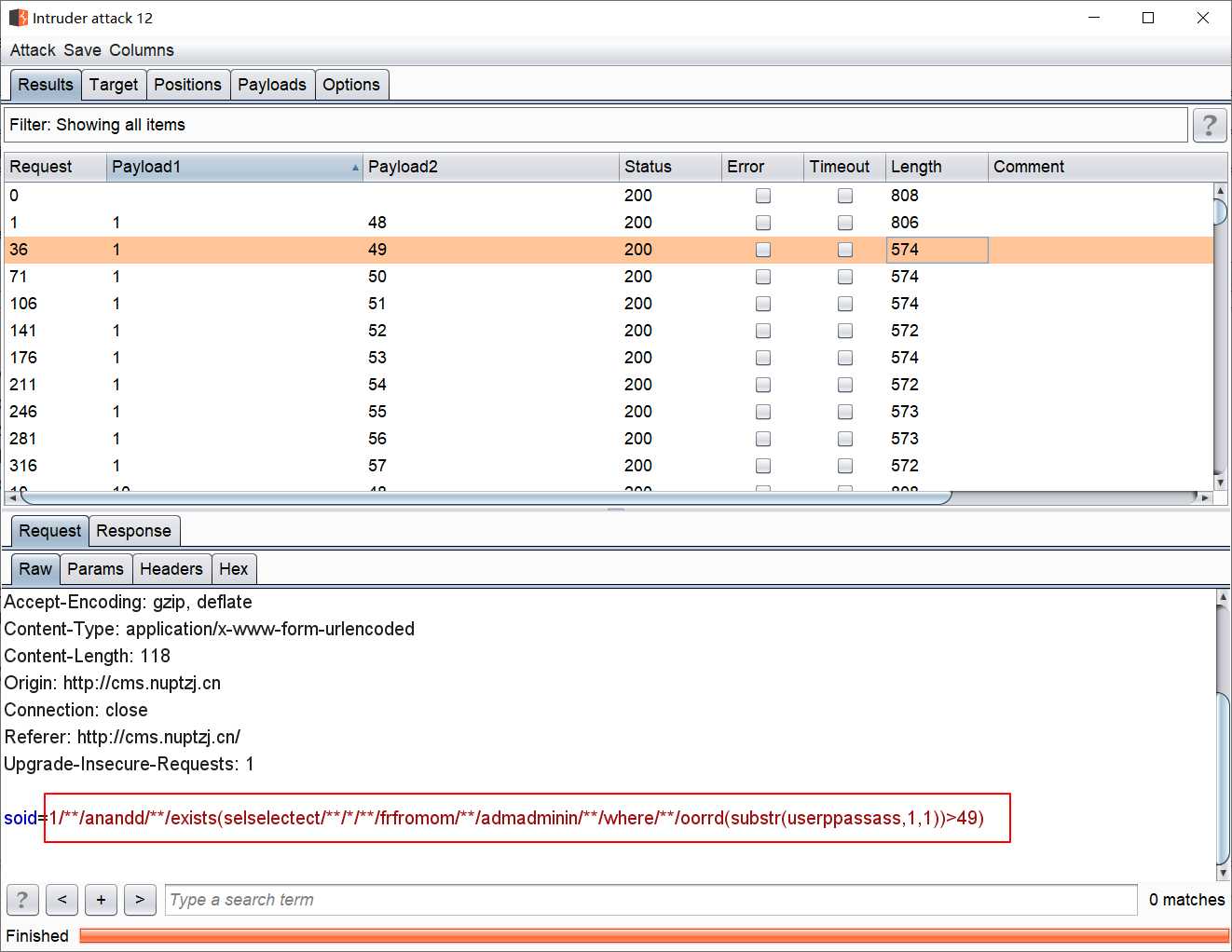Click the Content-Length: 118 line
1232x952 pixels.
(88, 656)
